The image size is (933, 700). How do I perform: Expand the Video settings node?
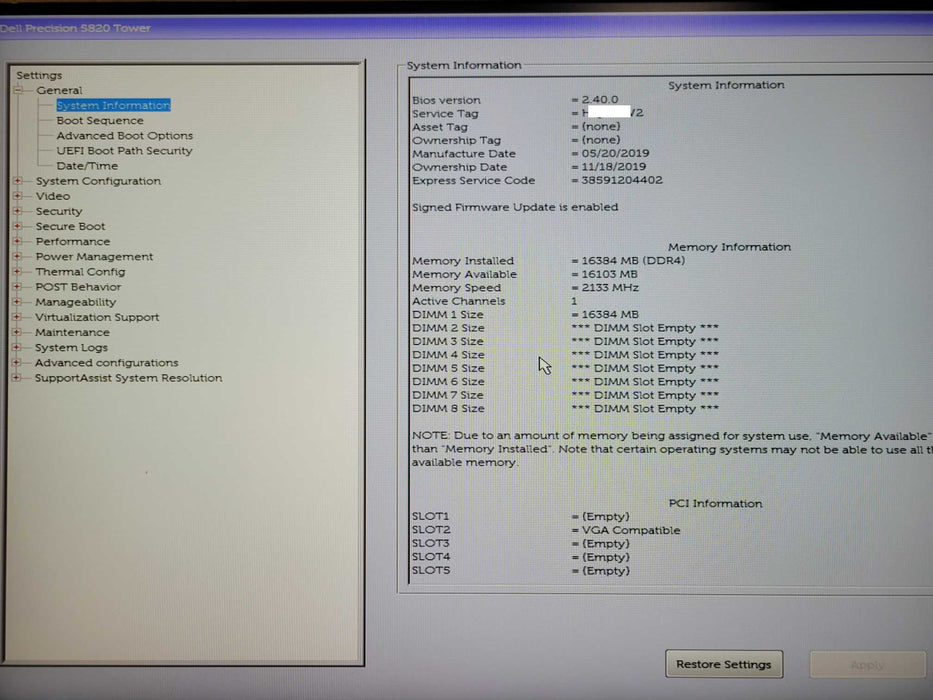18,196
